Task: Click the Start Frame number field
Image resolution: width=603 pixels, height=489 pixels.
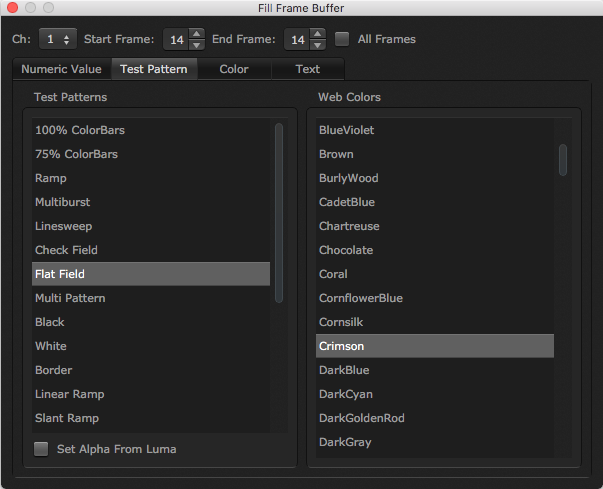Action: tap(176, 39)
